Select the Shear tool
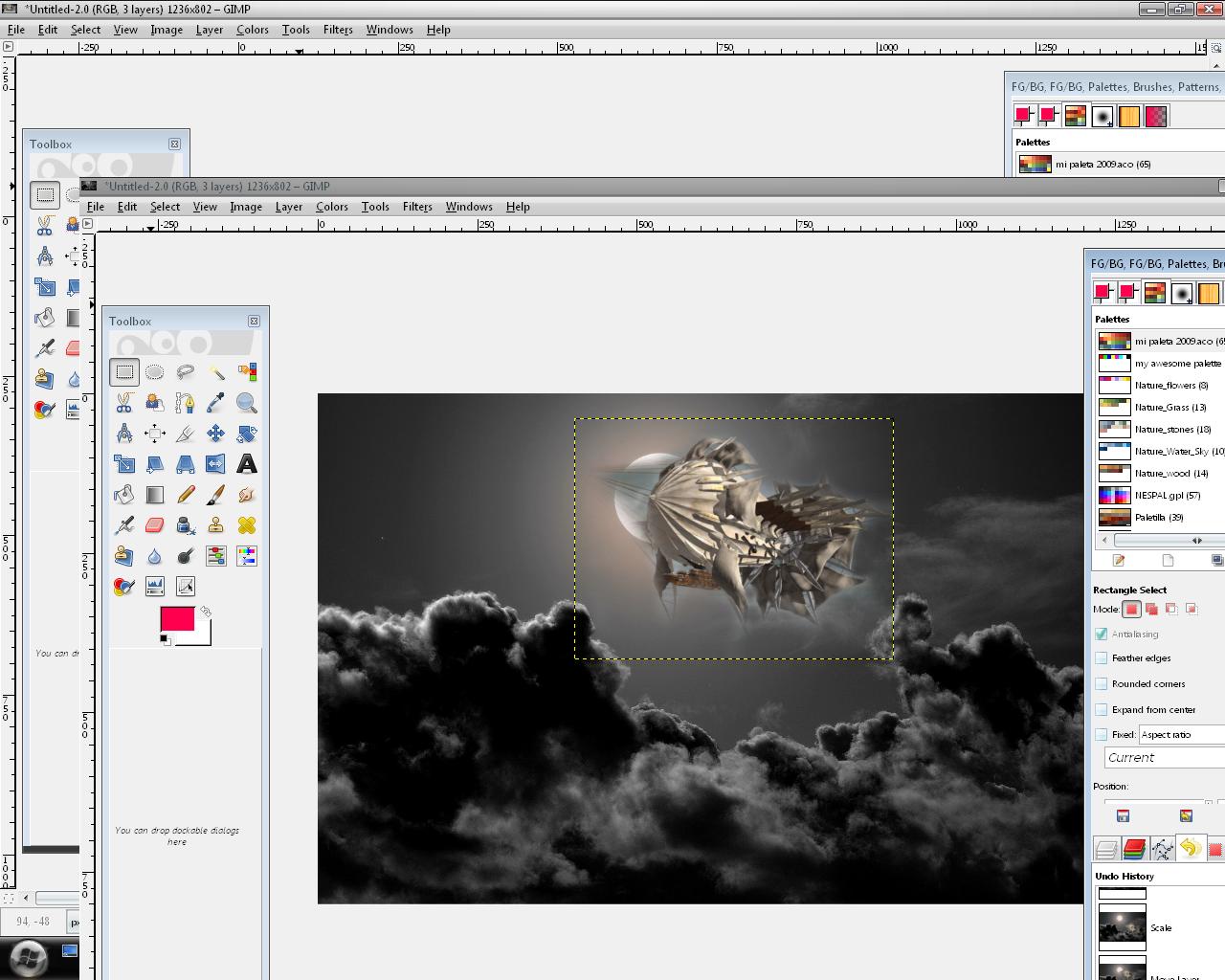1225x980 pixels. [154, 464]
